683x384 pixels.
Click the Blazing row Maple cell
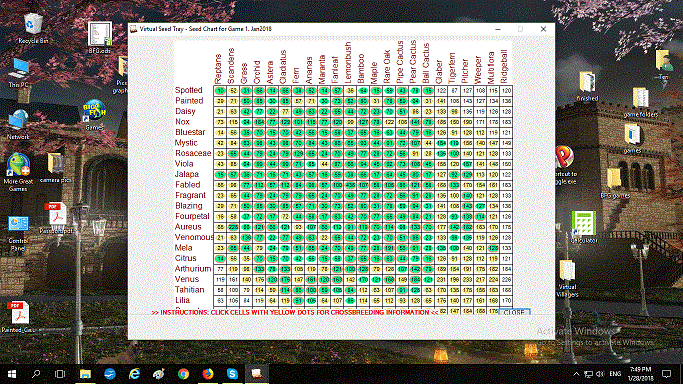[376, 206]
